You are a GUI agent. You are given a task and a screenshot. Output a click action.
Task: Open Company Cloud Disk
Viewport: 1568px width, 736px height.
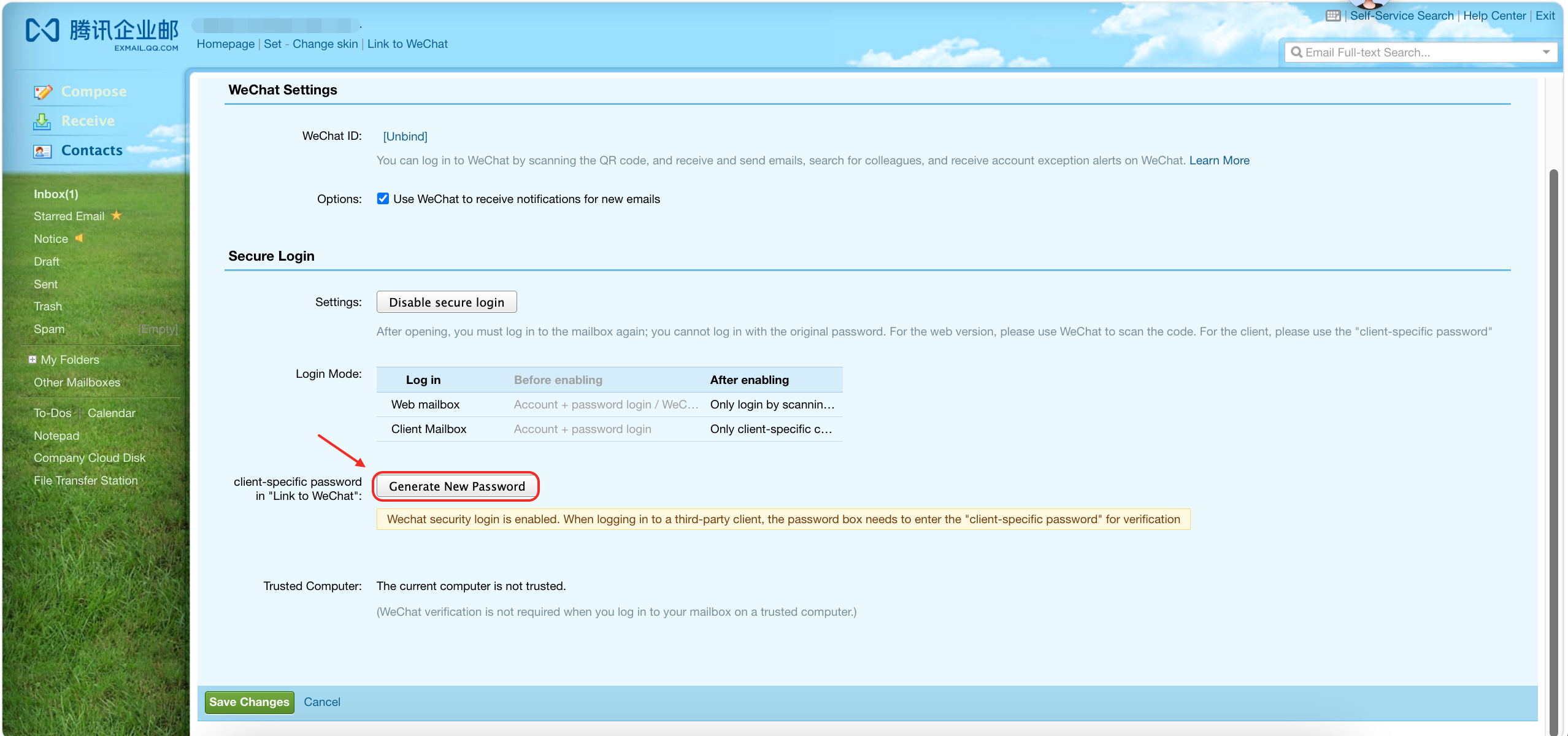coord(90,458)
